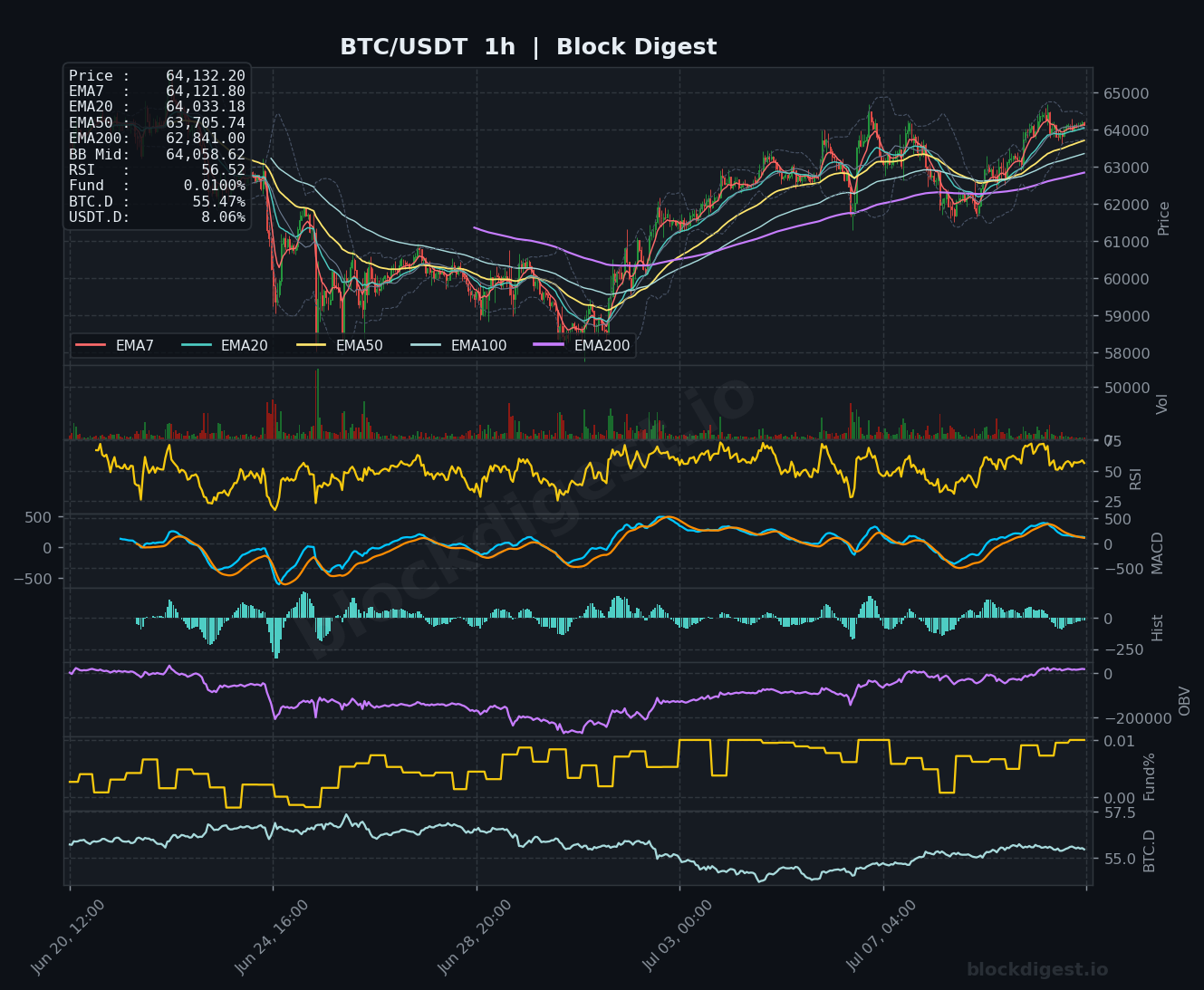Click the 'Jul 07, 04:00' time axis label
The width and height of the screenshot is (1204, 990).
point(881,937)
